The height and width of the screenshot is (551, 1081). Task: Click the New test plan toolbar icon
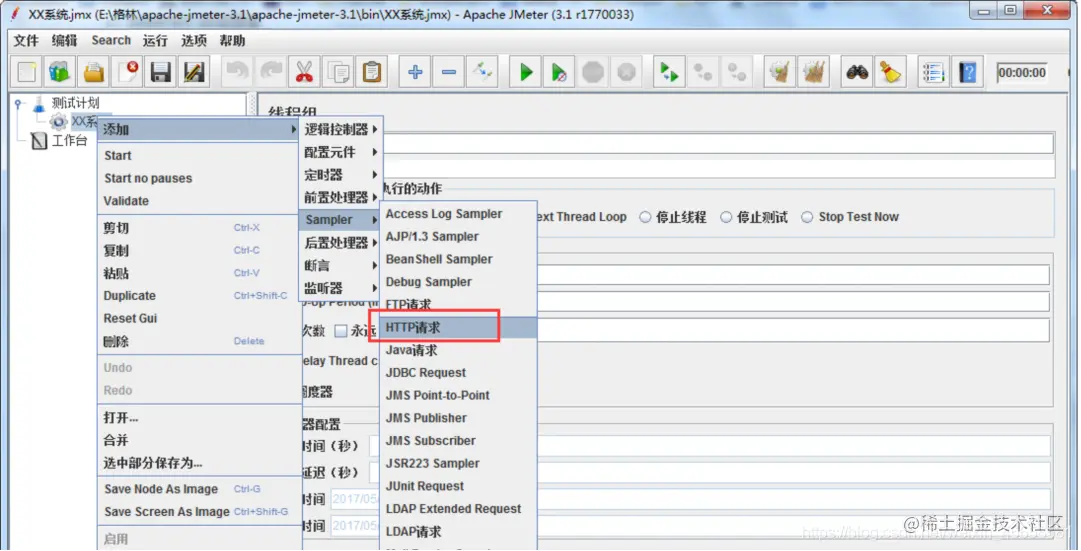click(x=27, y=72)
